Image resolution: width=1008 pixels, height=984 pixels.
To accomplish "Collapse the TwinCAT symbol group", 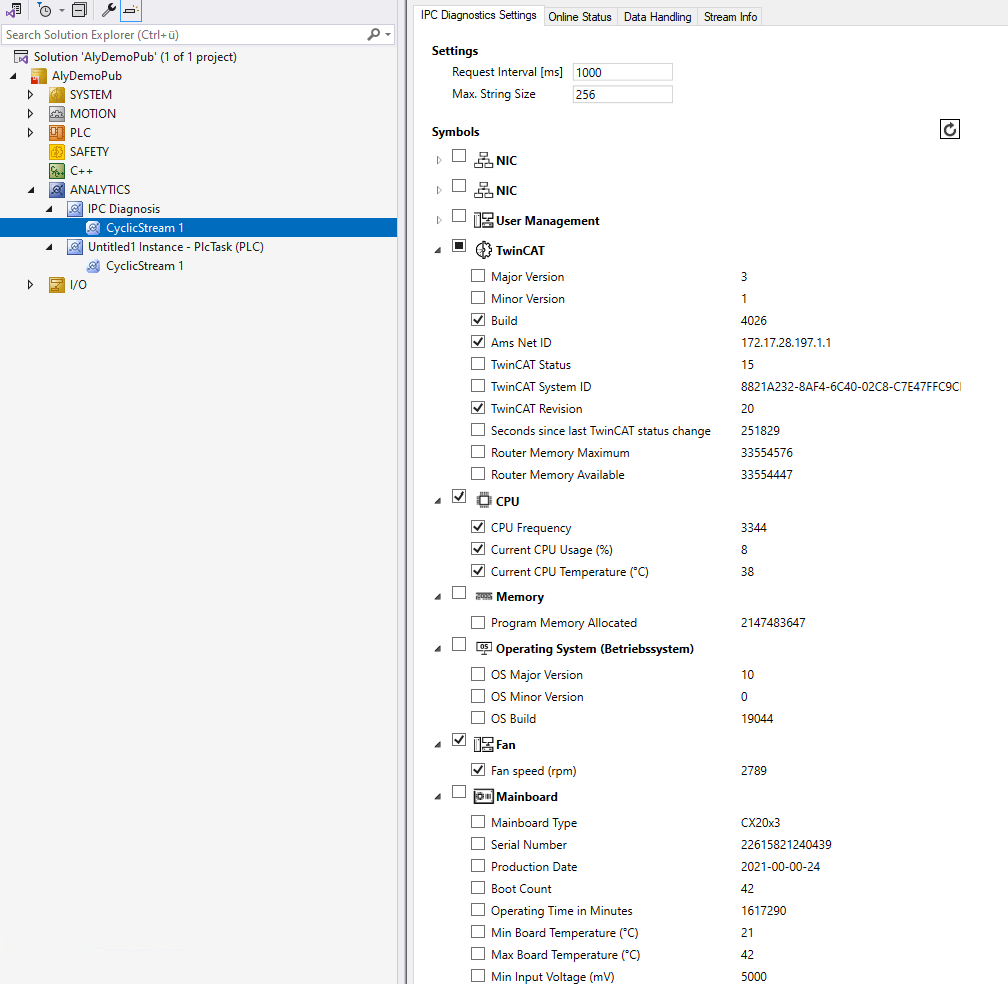I will coord(437,249).
